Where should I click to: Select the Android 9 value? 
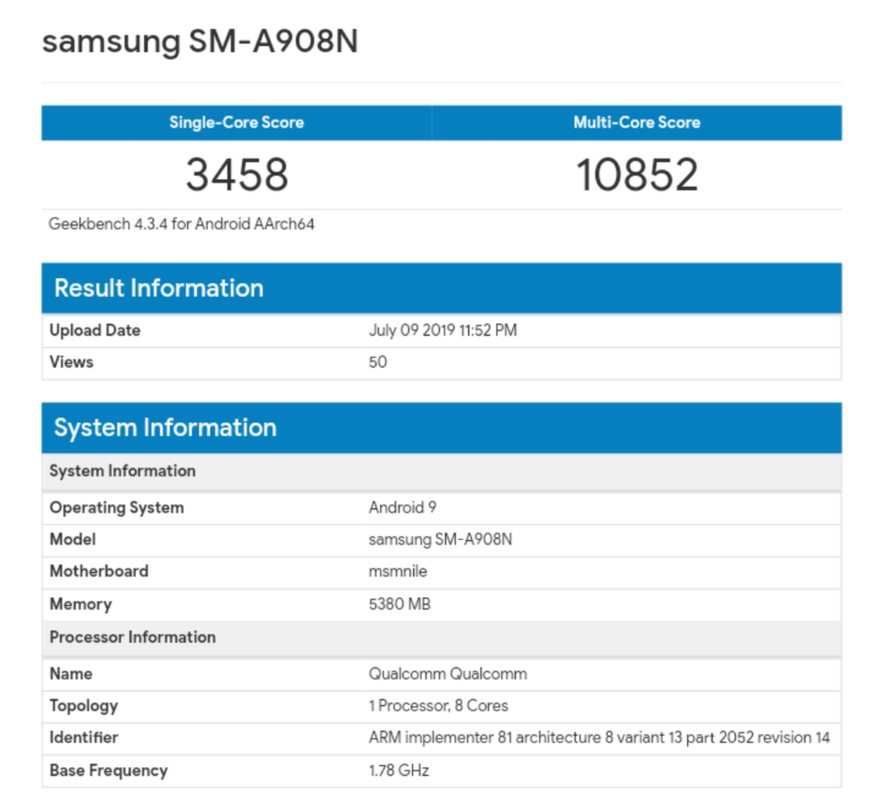(402, 508)
